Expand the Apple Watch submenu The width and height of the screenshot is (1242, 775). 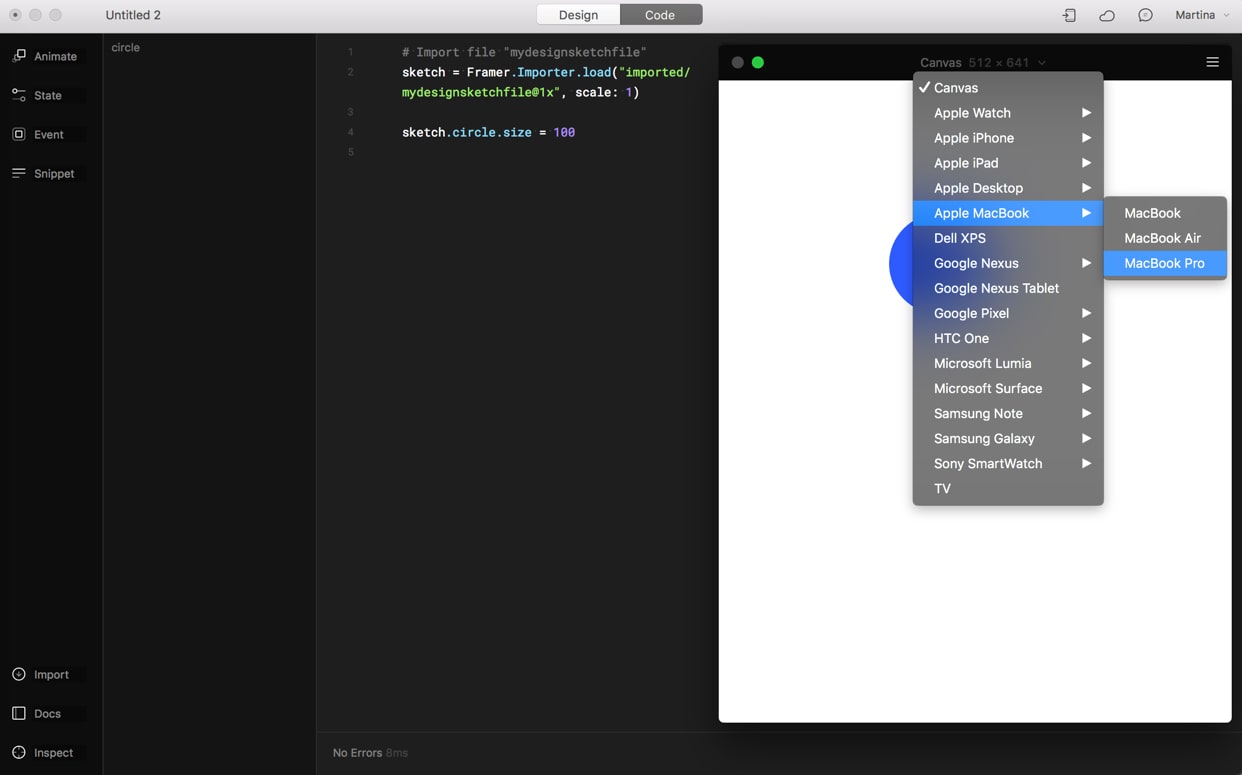pos(1008,113)
